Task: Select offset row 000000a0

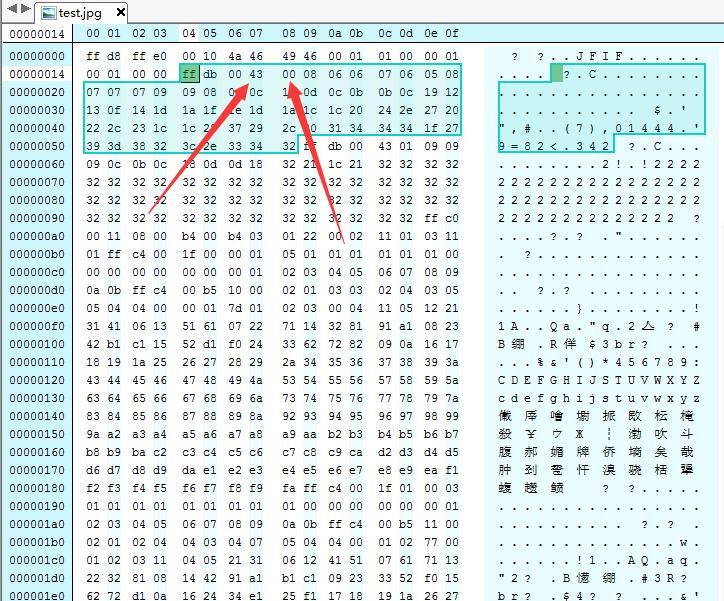Action: click(37, 236)
